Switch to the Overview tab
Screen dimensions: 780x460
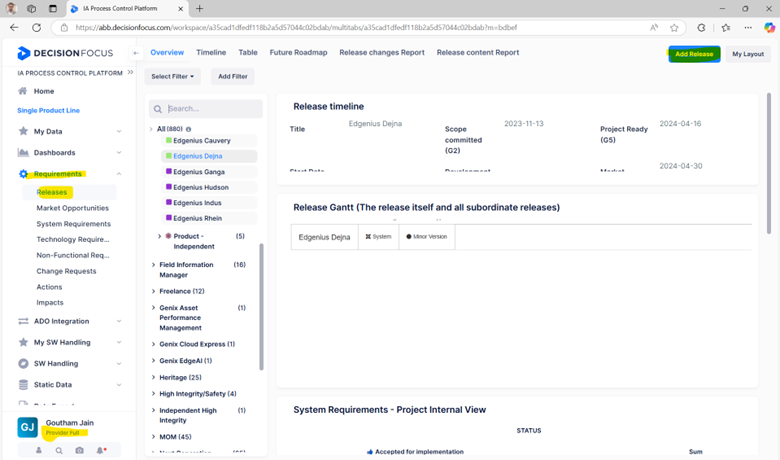click(x=167, y=52)
